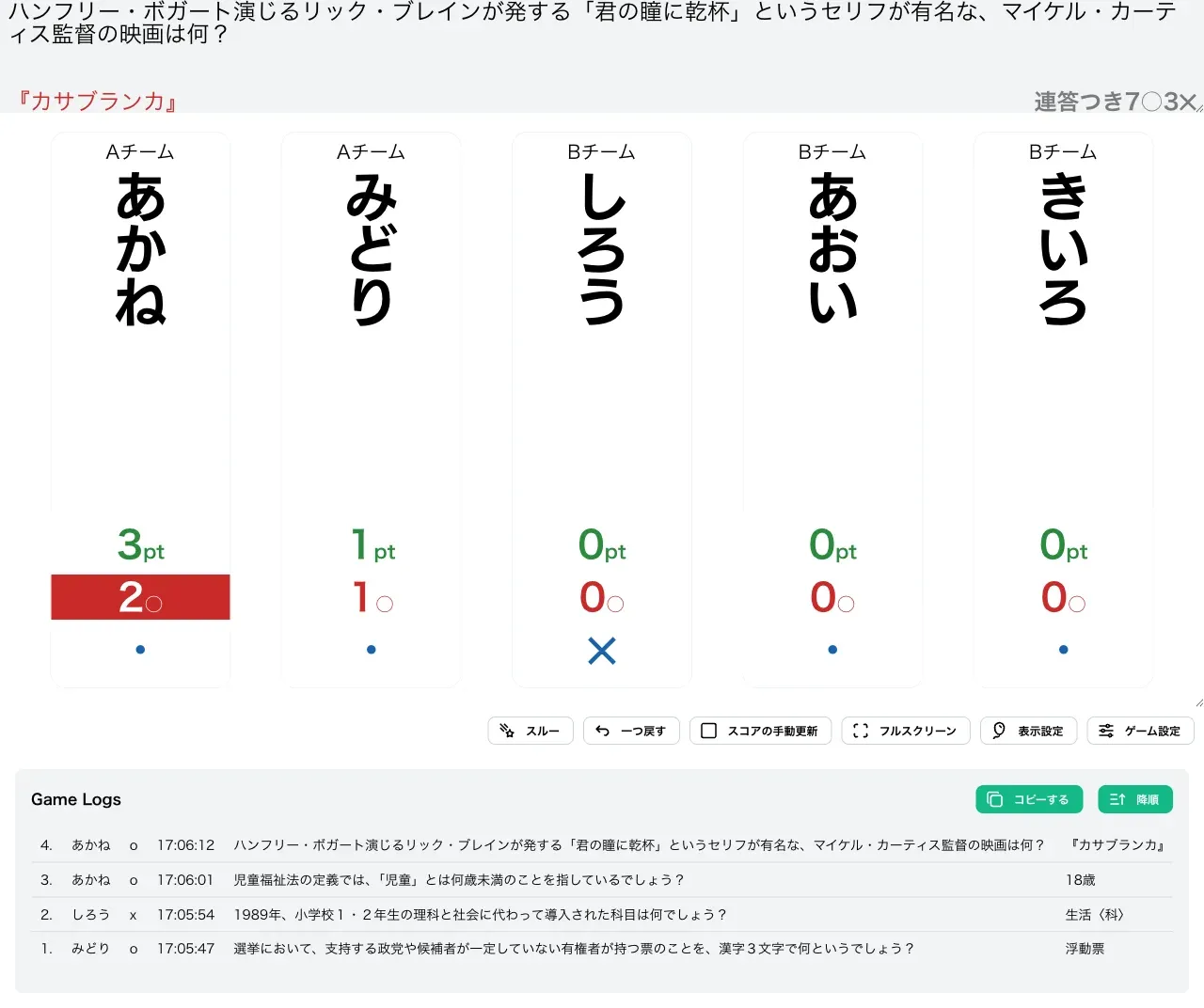Click みどり's 1pt score
This screenshot has width=1204, height=1008.
coord(372,545)
